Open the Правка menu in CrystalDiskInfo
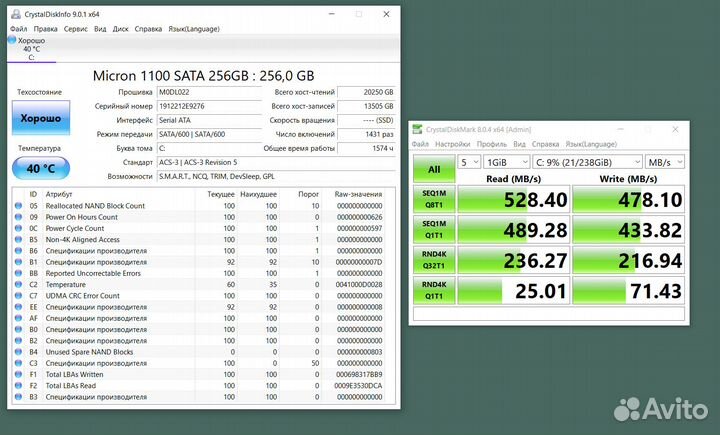Screen dimensions: 720x435 pos(45,29)
